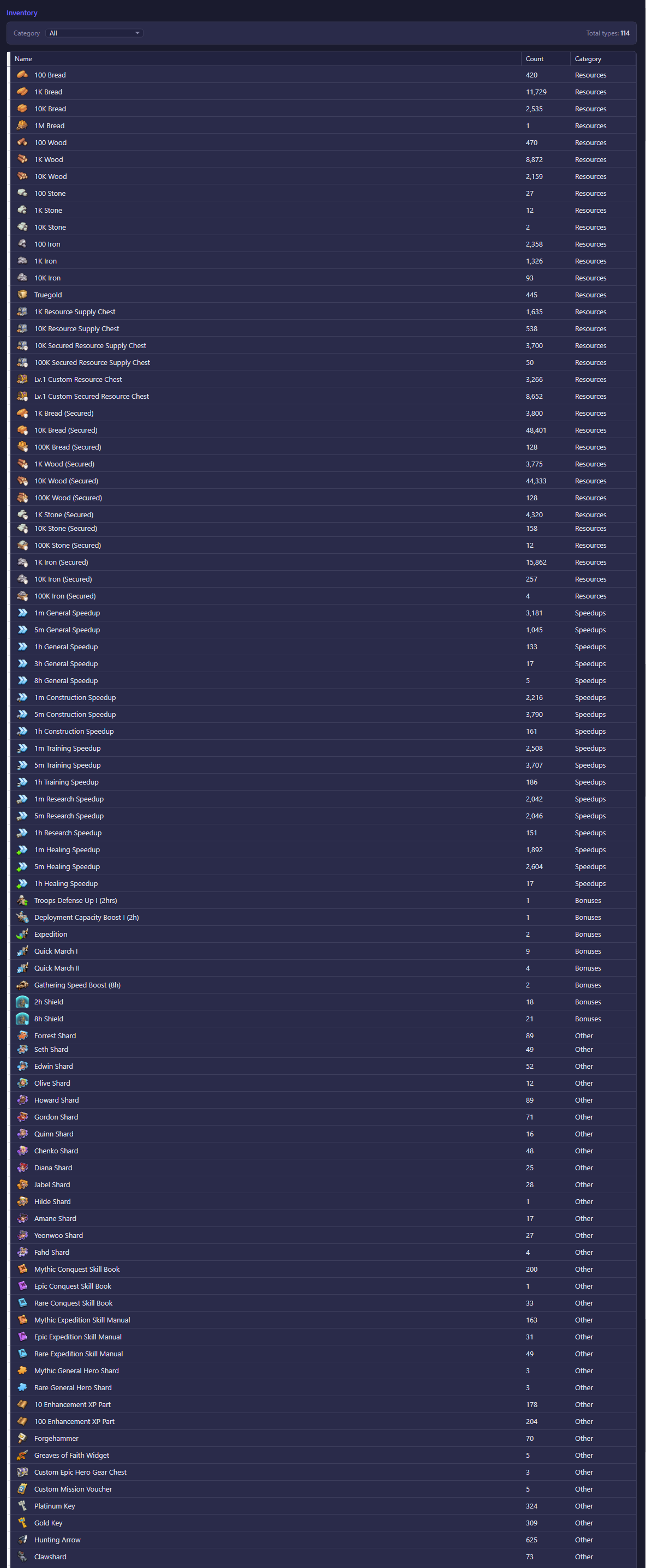646x1568 pixels.
Task: Select the 100K Secured Resource Supply Chest name
Action: pos(92,363)
